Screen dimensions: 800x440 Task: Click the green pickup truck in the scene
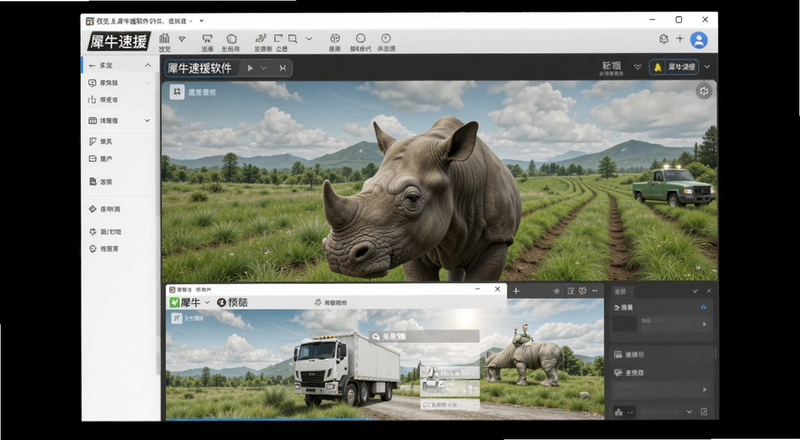tap(674, 186)
